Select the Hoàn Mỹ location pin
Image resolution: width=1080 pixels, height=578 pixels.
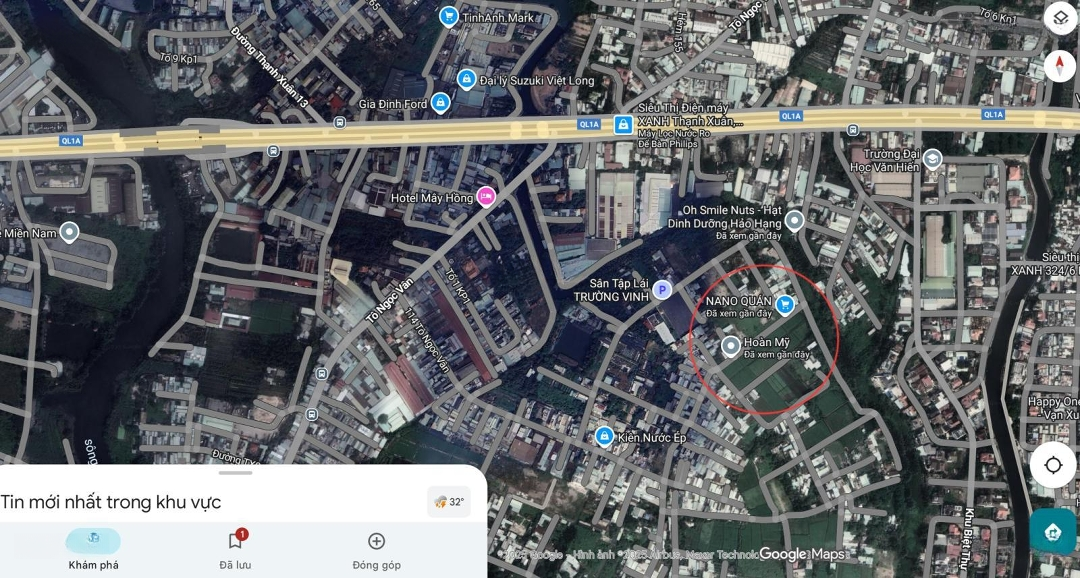click(731, 347)
